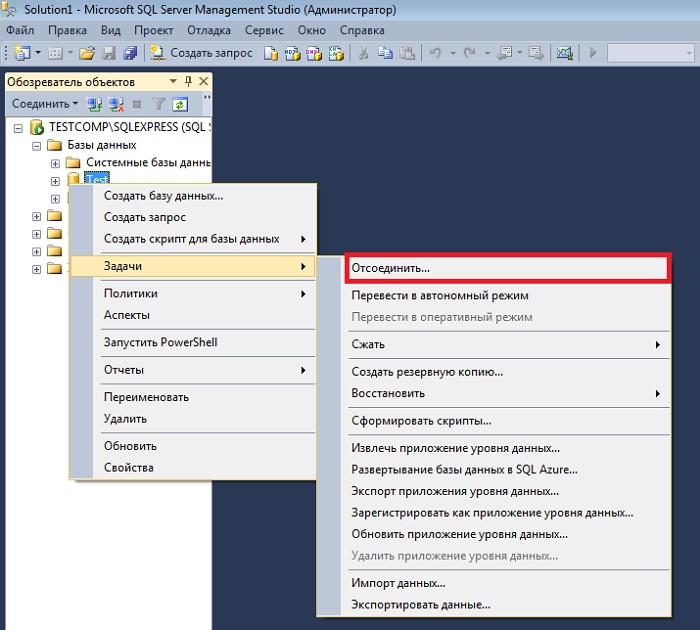This screenshot has width=700, height=630.
Task: Click the New Project toolbar icon
Action: [x=22, y=53]
